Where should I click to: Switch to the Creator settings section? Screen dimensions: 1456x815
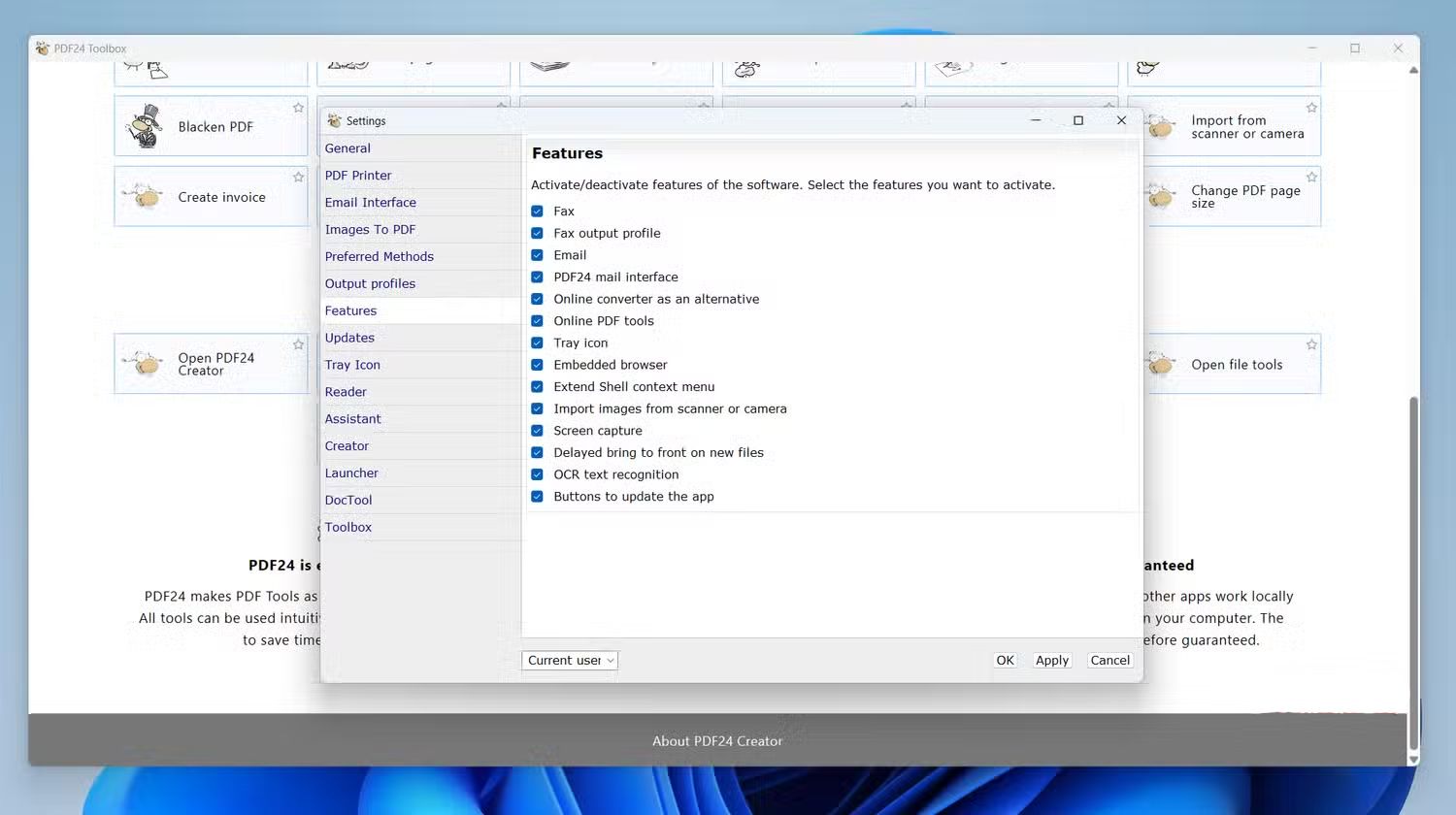[x=420, y=446]
